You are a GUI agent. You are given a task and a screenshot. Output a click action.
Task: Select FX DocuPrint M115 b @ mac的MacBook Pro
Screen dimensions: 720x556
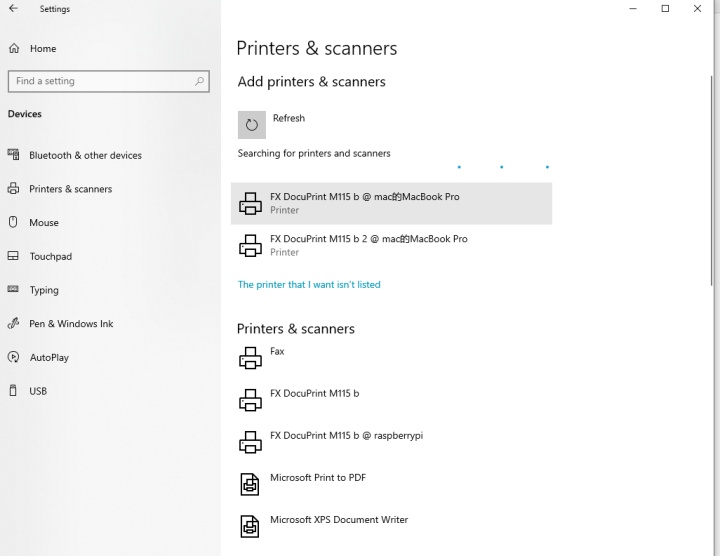[391, 203]
